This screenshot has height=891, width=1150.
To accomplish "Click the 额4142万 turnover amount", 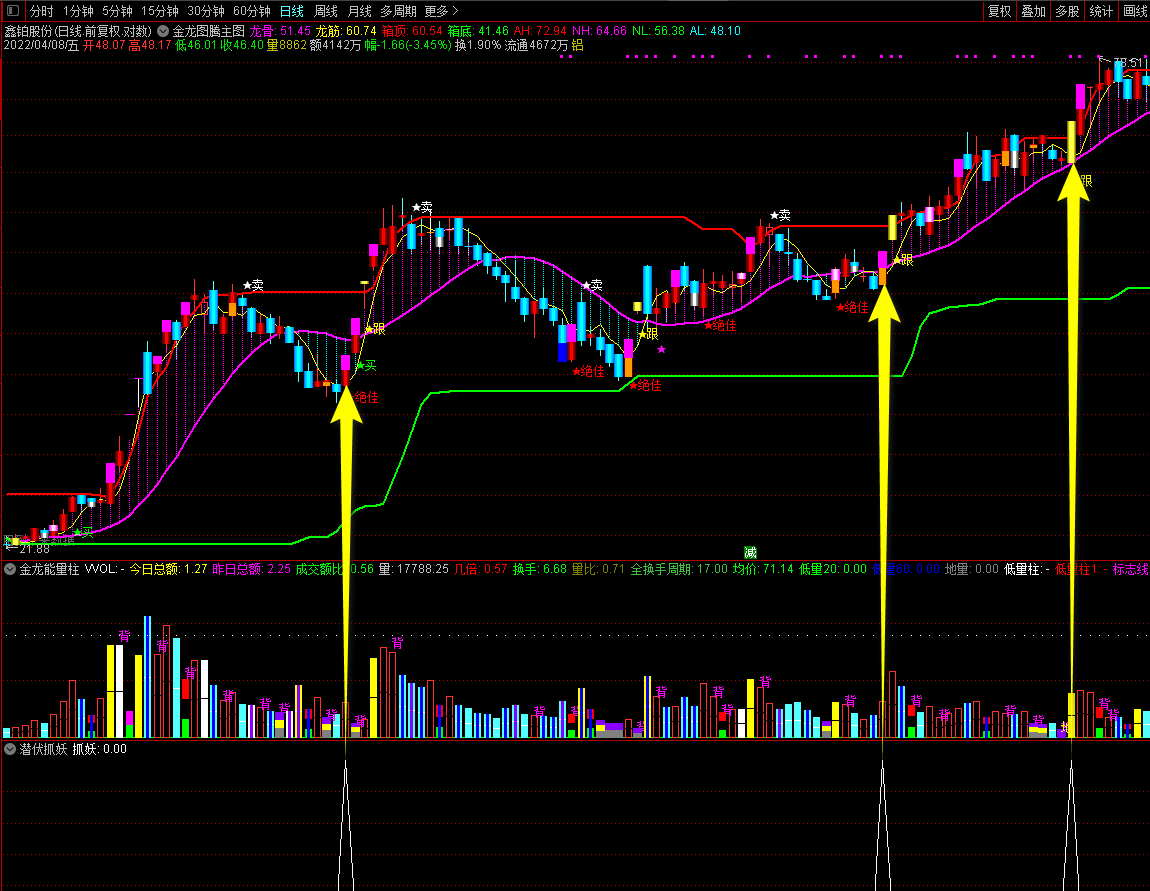I will tap(335, 45).
